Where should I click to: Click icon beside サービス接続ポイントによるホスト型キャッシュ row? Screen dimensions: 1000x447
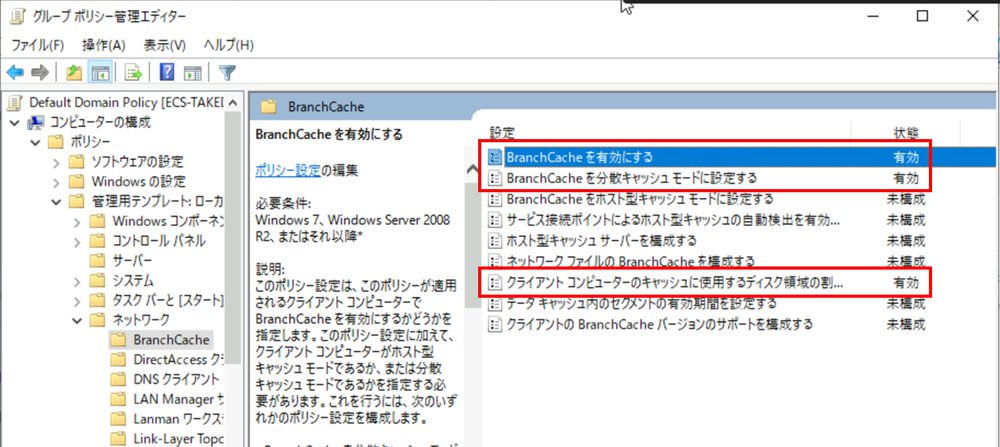(494, 220)
